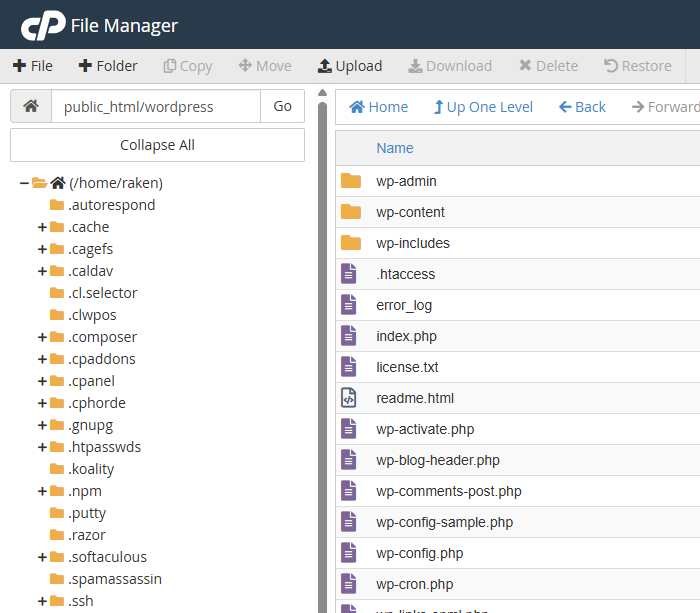Select the wp-content file name
Screen dimensions: 700x613
click(410, 212)
